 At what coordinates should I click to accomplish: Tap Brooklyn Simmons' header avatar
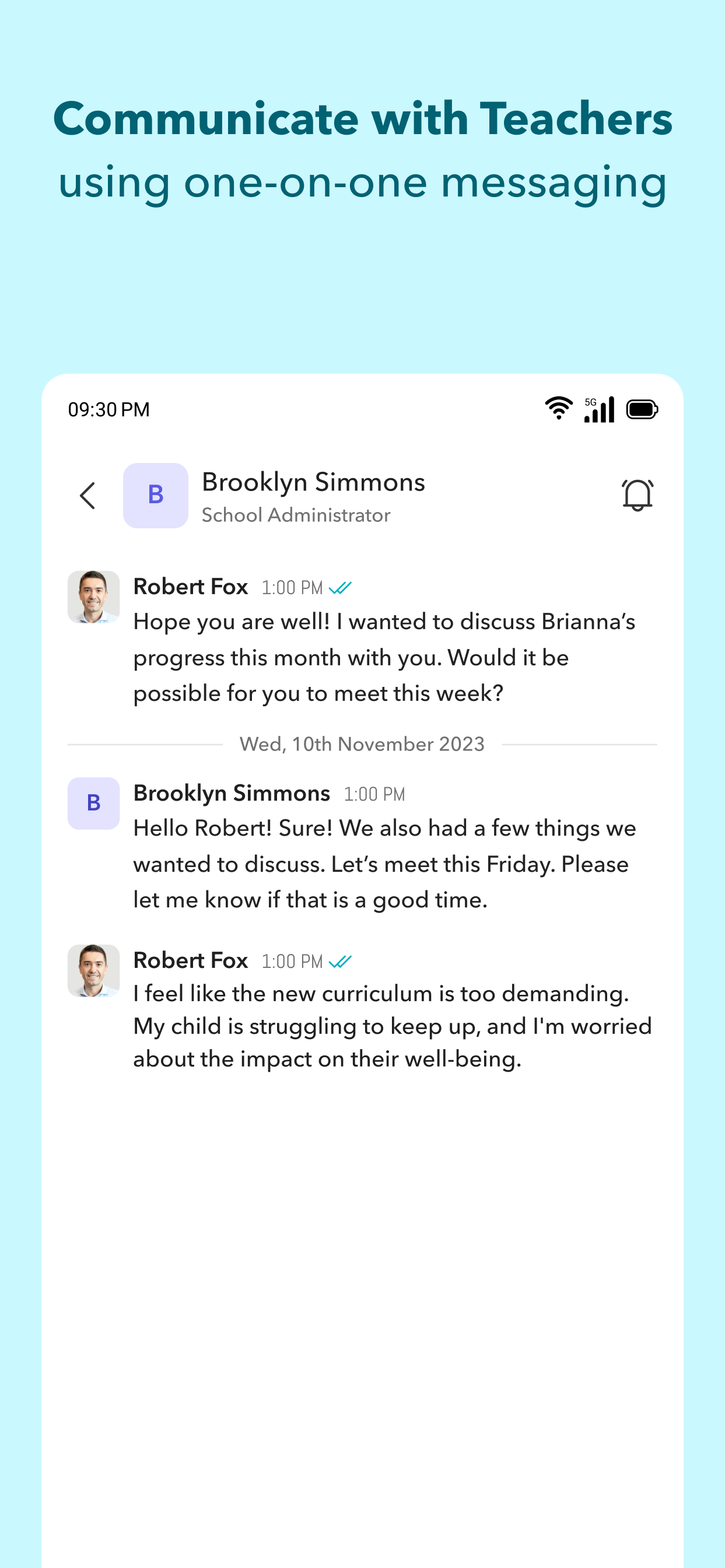coord(156,496)
